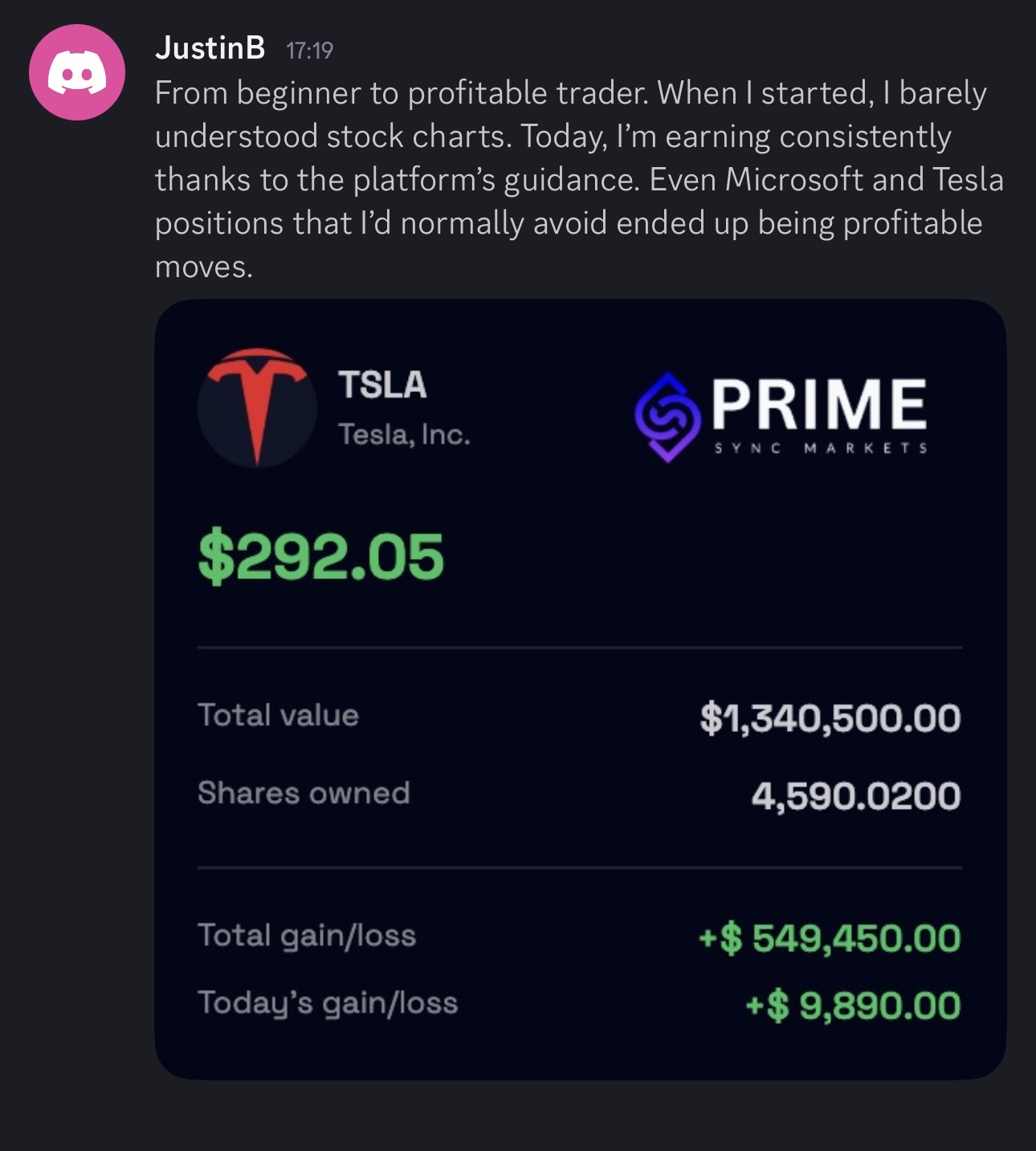Click the word 'moves.' ending the message
This screenshot has width=1036, height=1151.
(x=204, y=267)
